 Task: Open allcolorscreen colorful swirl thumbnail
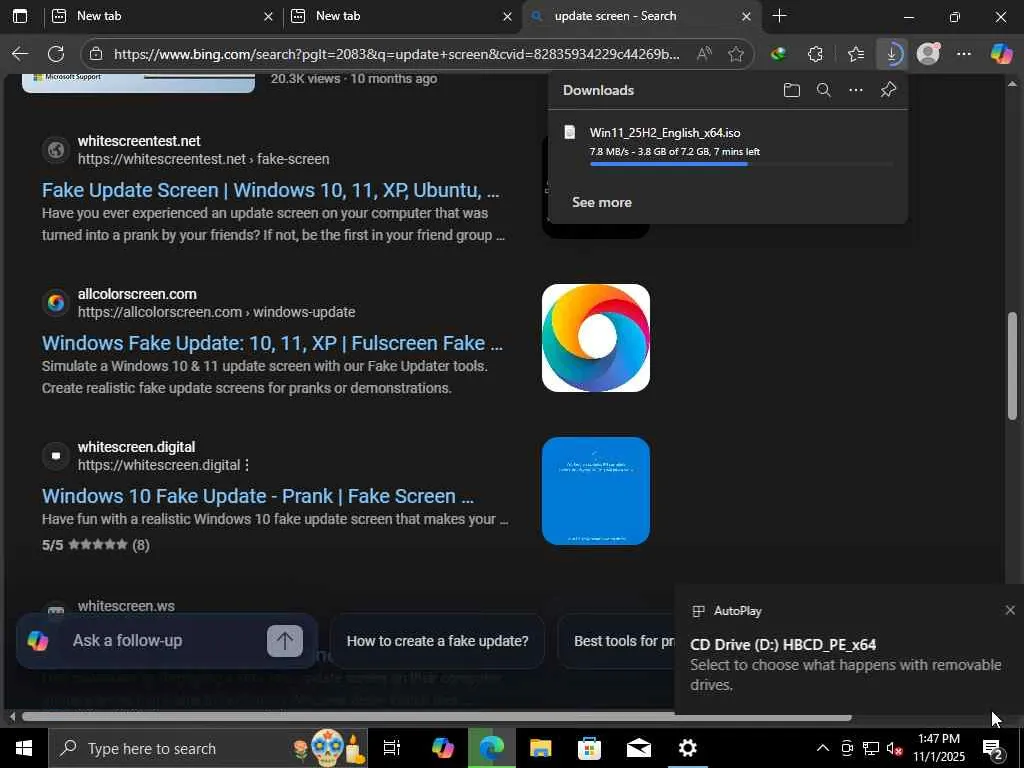(x=596, y=338)
